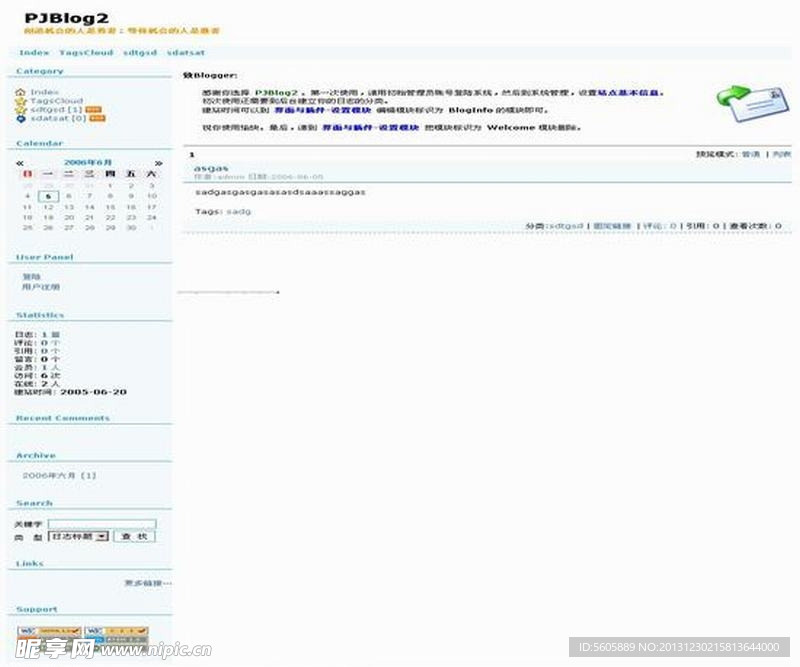Click the post body text sadgasgasgasasasdsaaassaggas

click(x=281, y=192)
